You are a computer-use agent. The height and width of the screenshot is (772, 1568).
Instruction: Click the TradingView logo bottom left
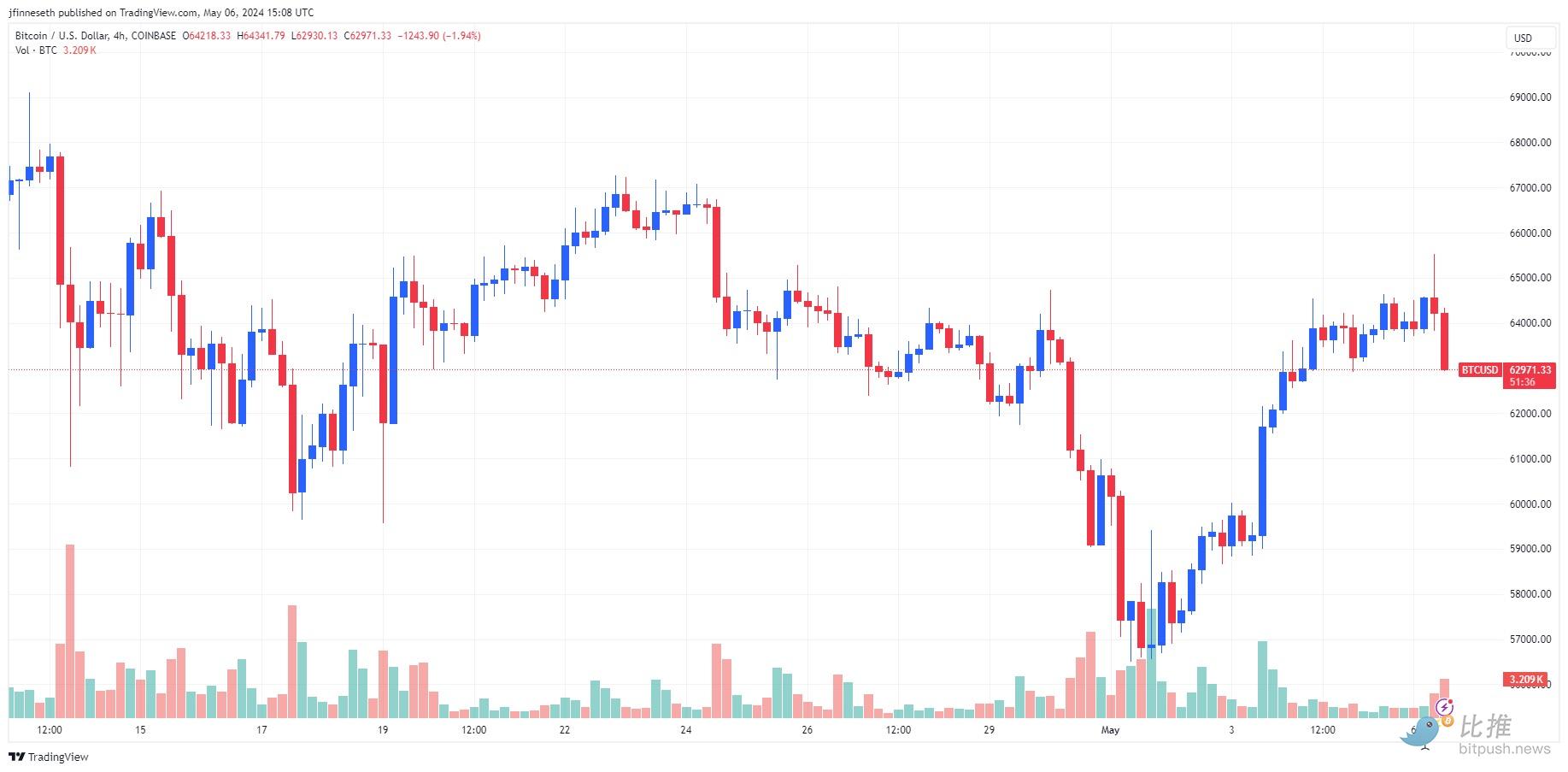tap(47, 757)
